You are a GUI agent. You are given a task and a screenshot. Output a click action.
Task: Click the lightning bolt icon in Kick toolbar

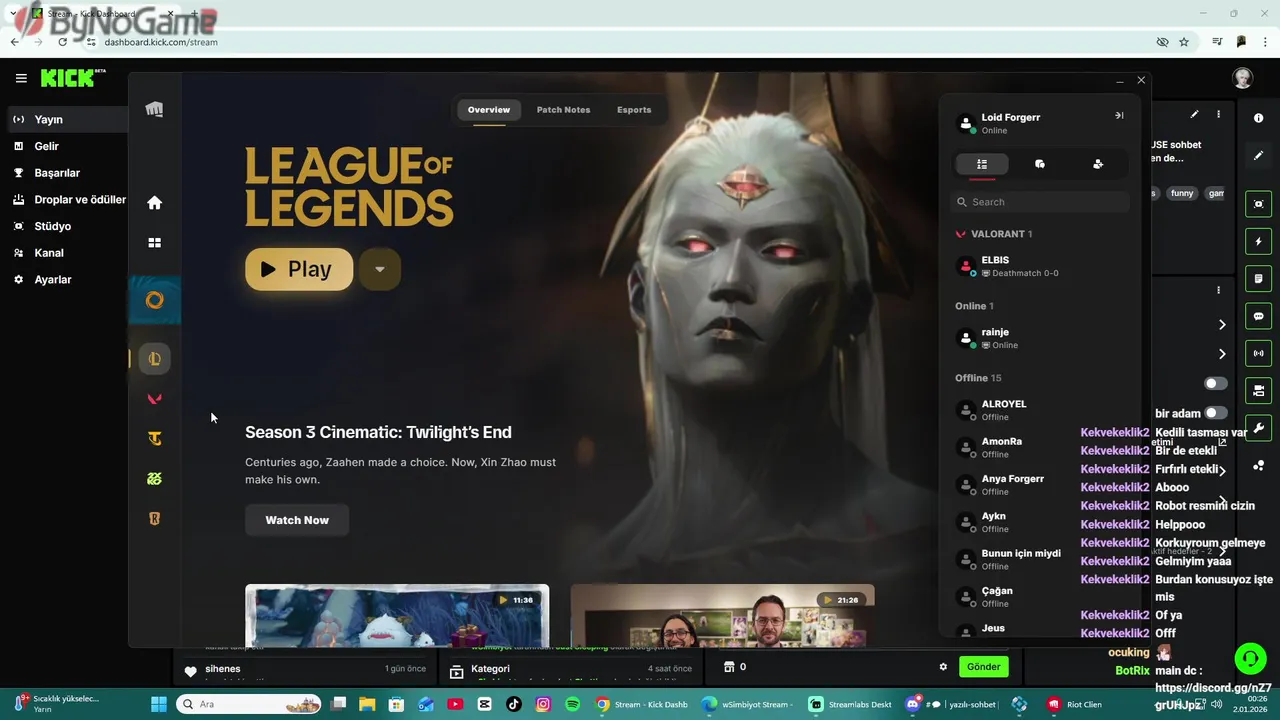1259,241
